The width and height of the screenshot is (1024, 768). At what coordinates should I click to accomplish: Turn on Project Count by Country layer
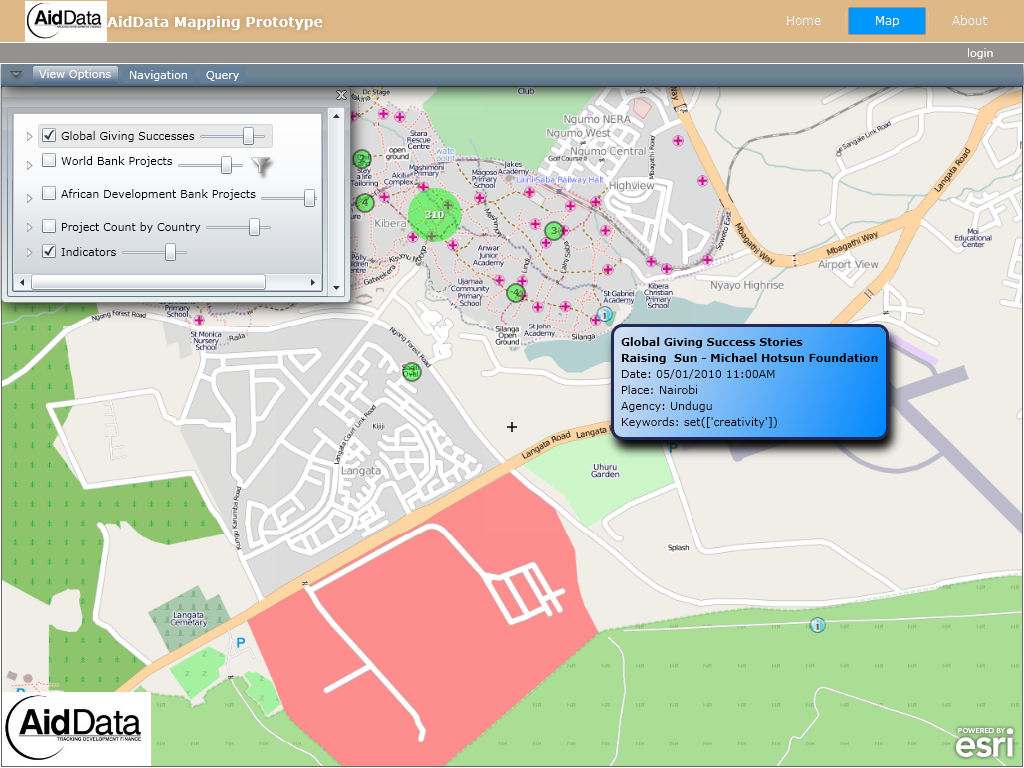(49, 226)
